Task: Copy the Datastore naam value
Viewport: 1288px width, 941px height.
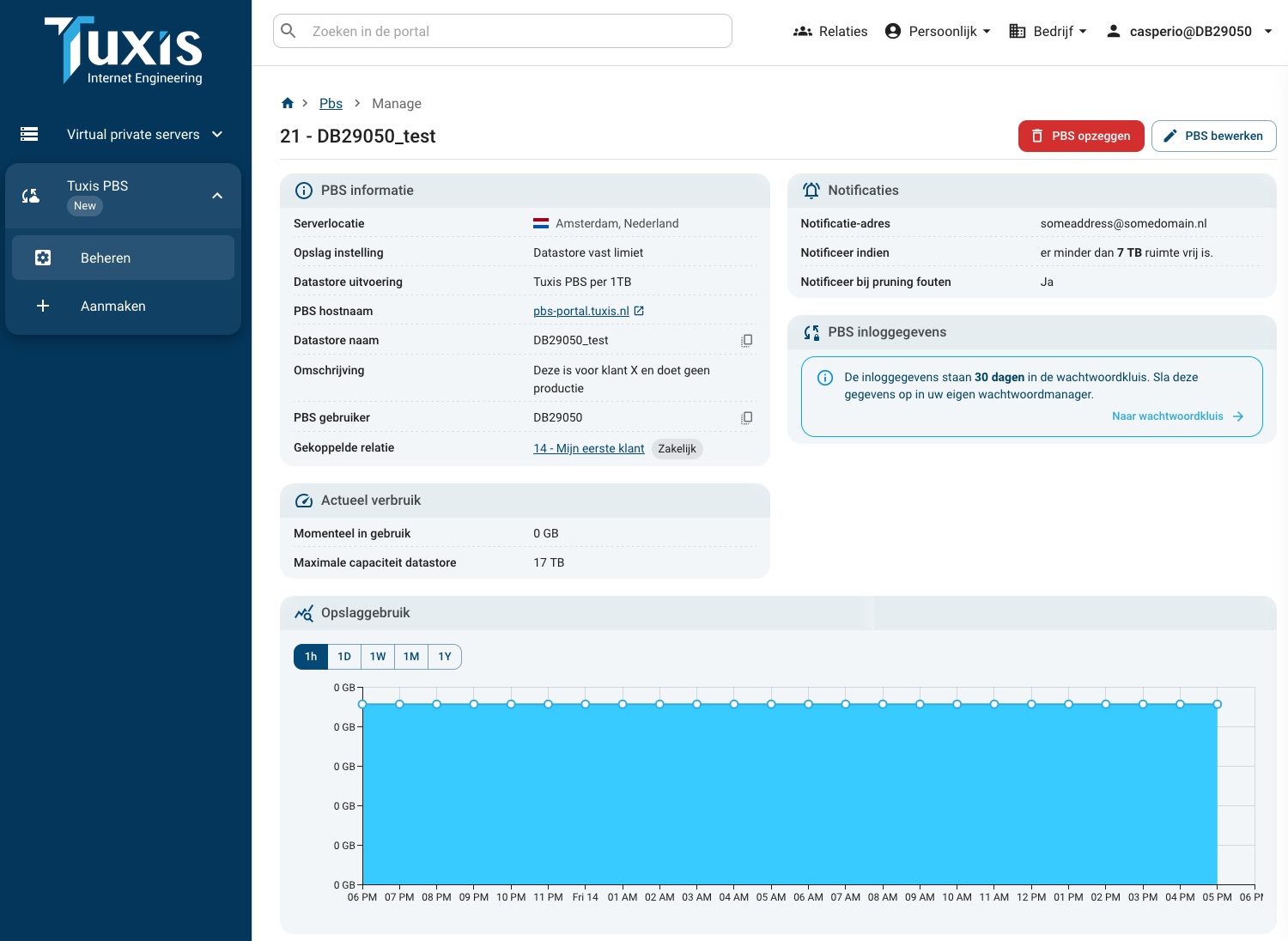Action: point(747,340)
